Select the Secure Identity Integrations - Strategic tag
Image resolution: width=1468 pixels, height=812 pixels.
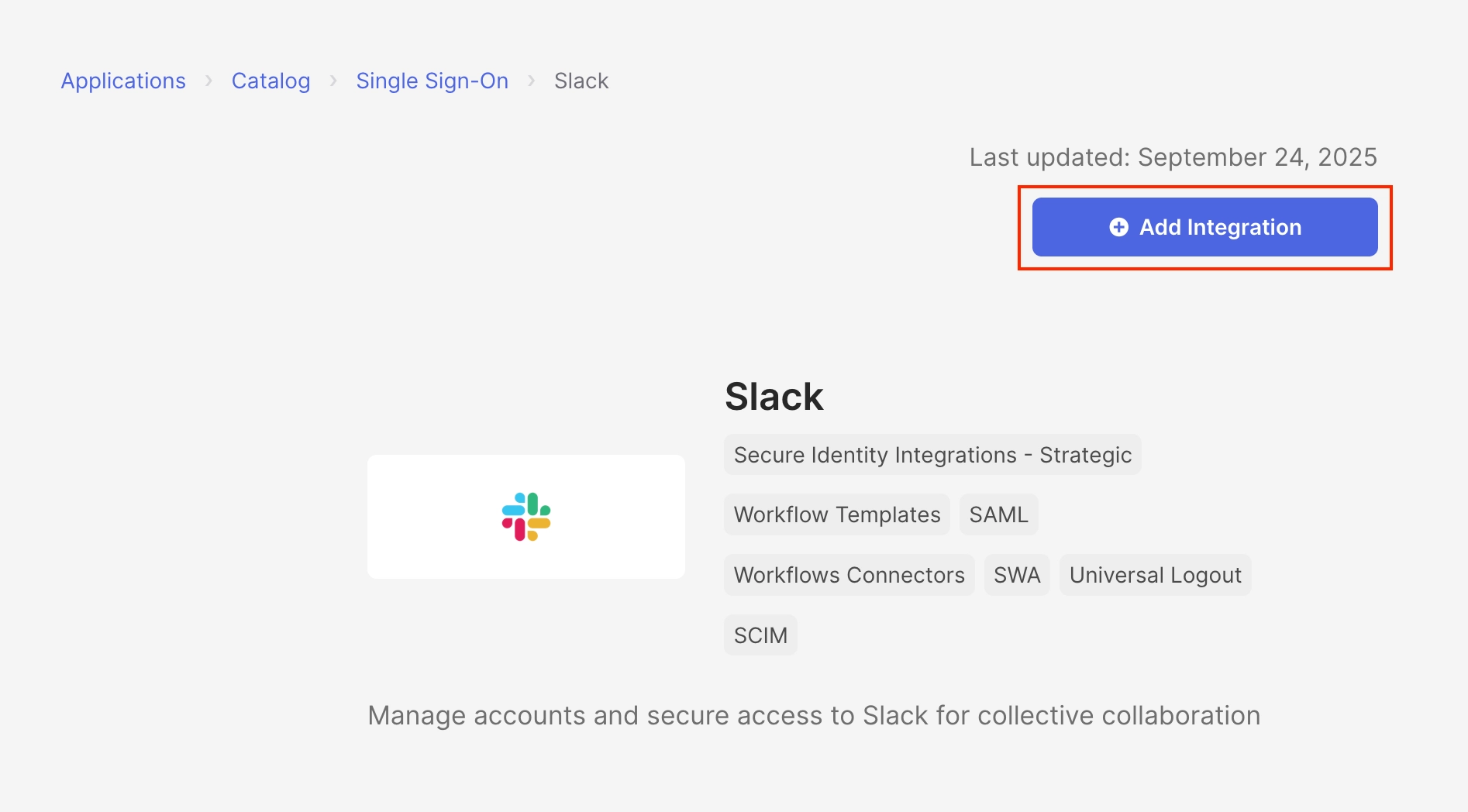click(x=932, y=455)
